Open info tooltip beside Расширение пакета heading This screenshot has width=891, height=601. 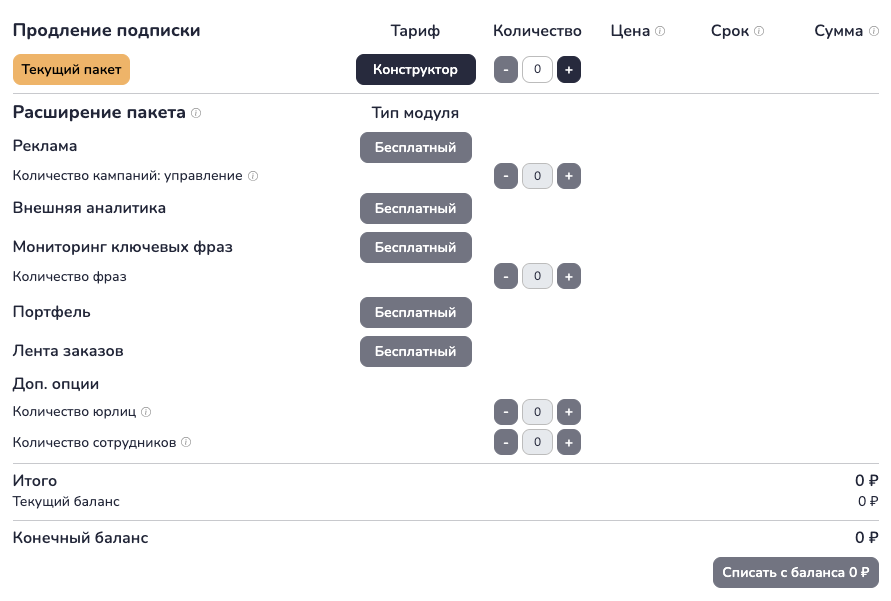(x=196, y=112)
